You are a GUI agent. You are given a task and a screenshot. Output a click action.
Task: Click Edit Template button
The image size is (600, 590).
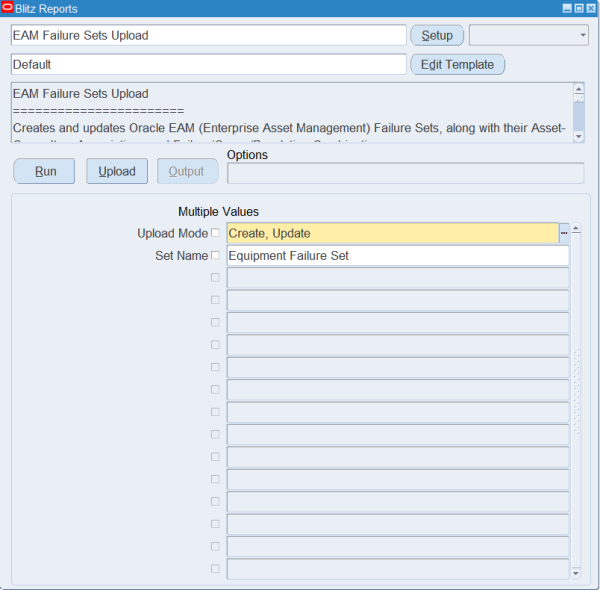click(457, 64)
